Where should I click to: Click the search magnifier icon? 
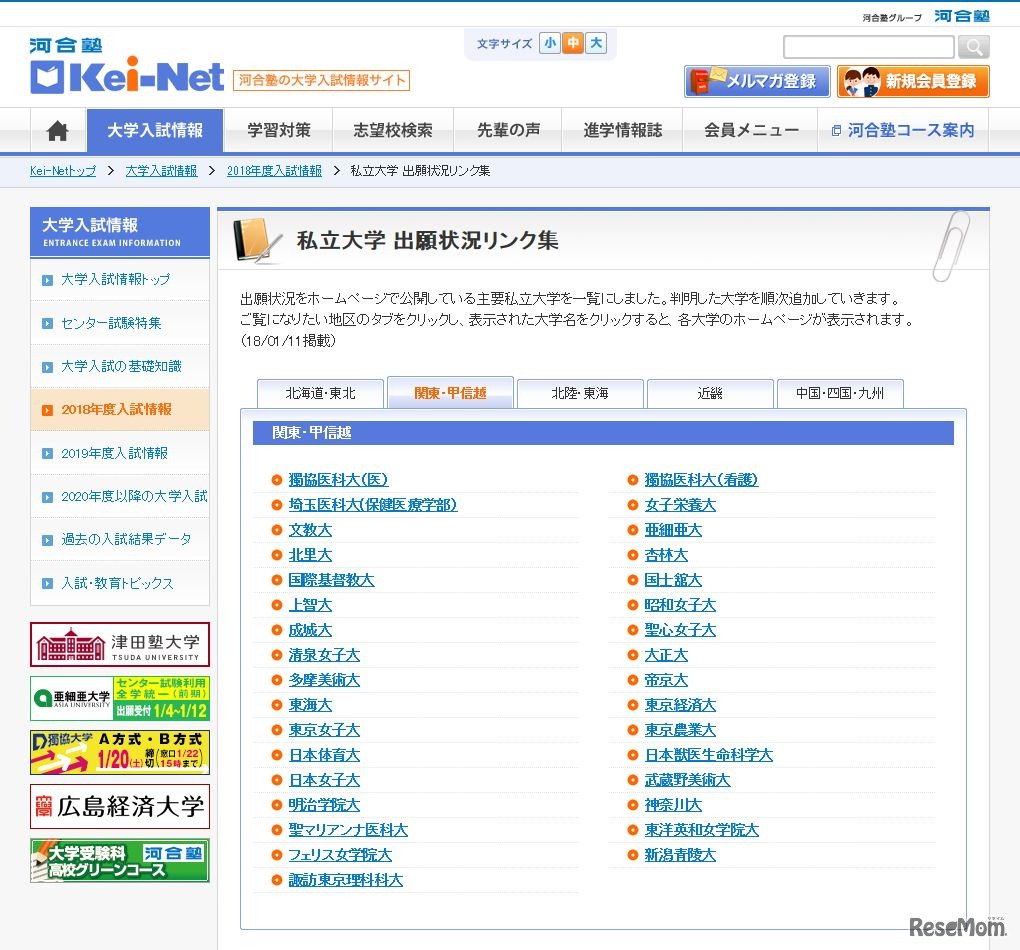tap(972, 46)
